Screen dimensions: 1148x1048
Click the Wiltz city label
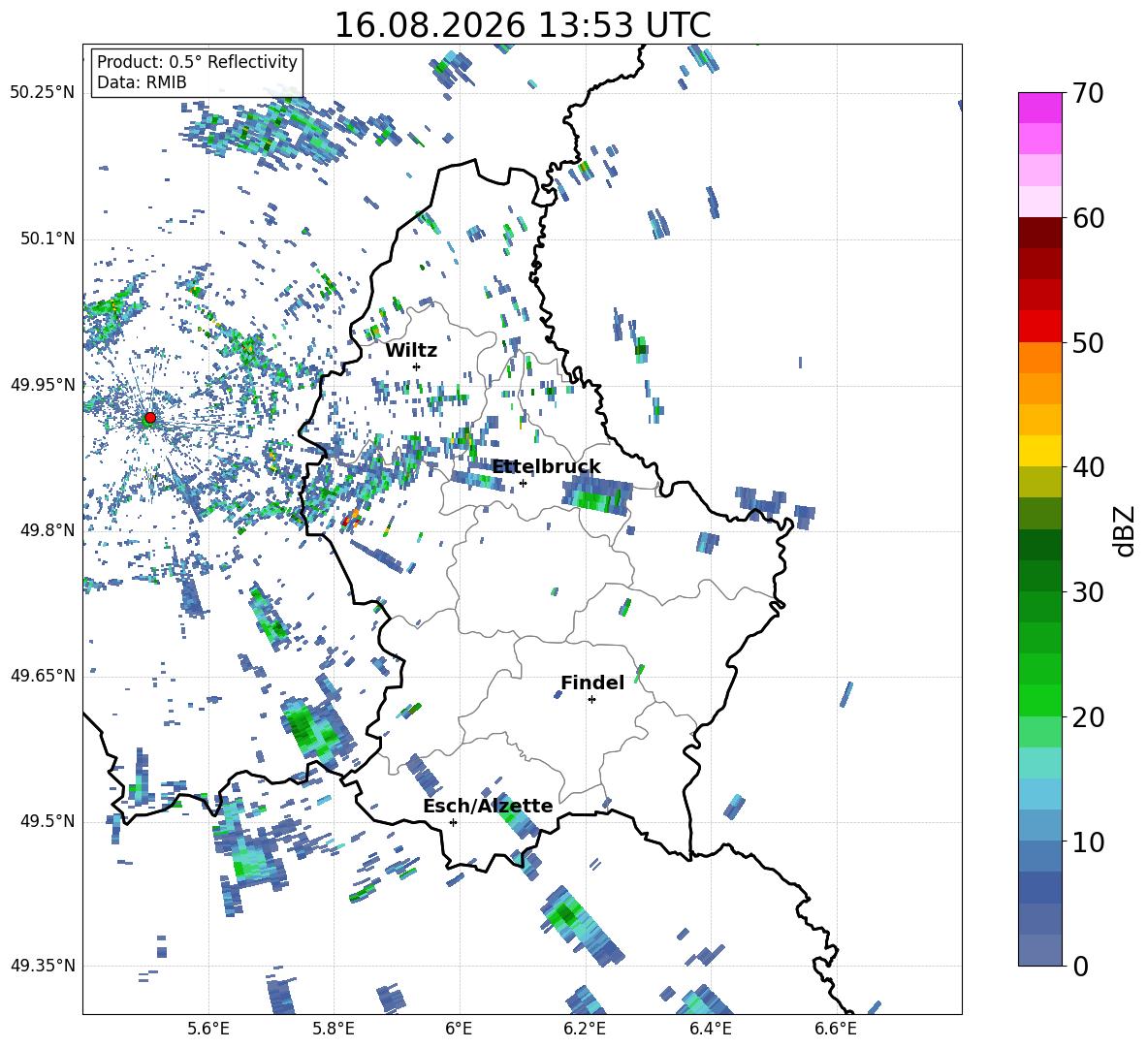[411, 351]
